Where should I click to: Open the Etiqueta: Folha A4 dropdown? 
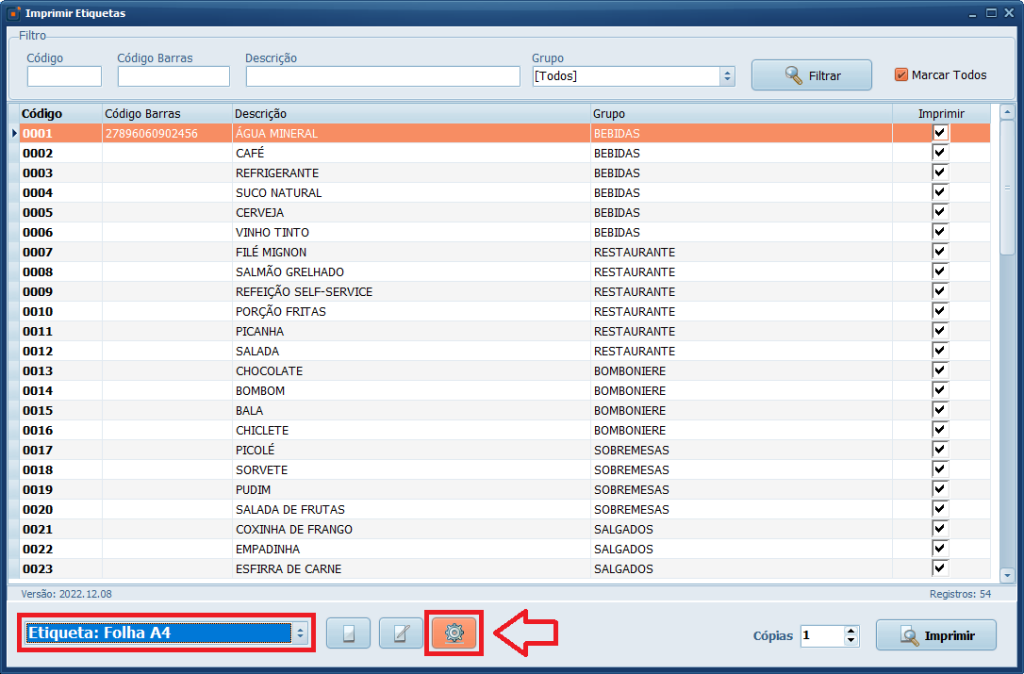point(165,632)
